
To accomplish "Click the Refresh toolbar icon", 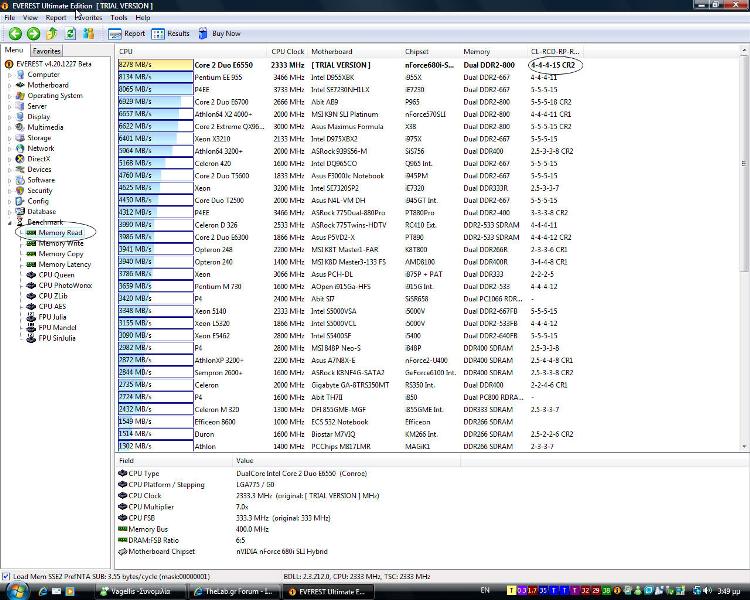I will pos(68,33).
